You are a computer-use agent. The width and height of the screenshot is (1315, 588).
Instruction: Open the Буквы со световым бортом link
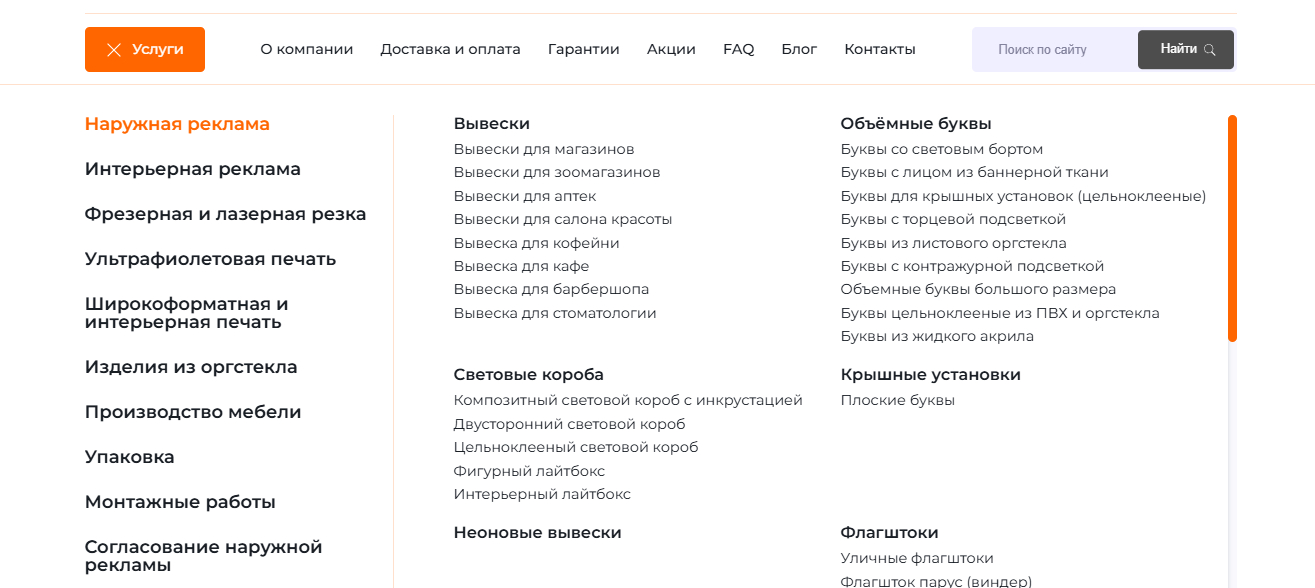tap(941, 149)
